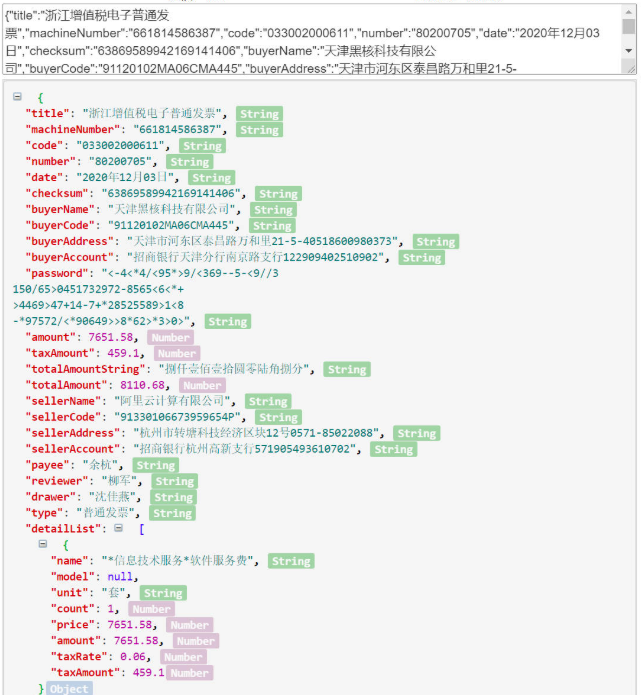
Task: Click the null value of model
Action: pos(121,577)
